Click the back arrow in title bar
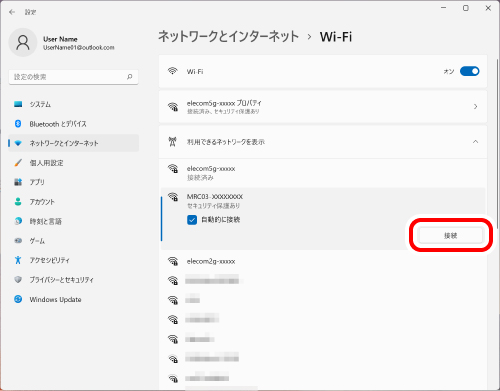Screen dimensions: 500x391 (12, 12)
